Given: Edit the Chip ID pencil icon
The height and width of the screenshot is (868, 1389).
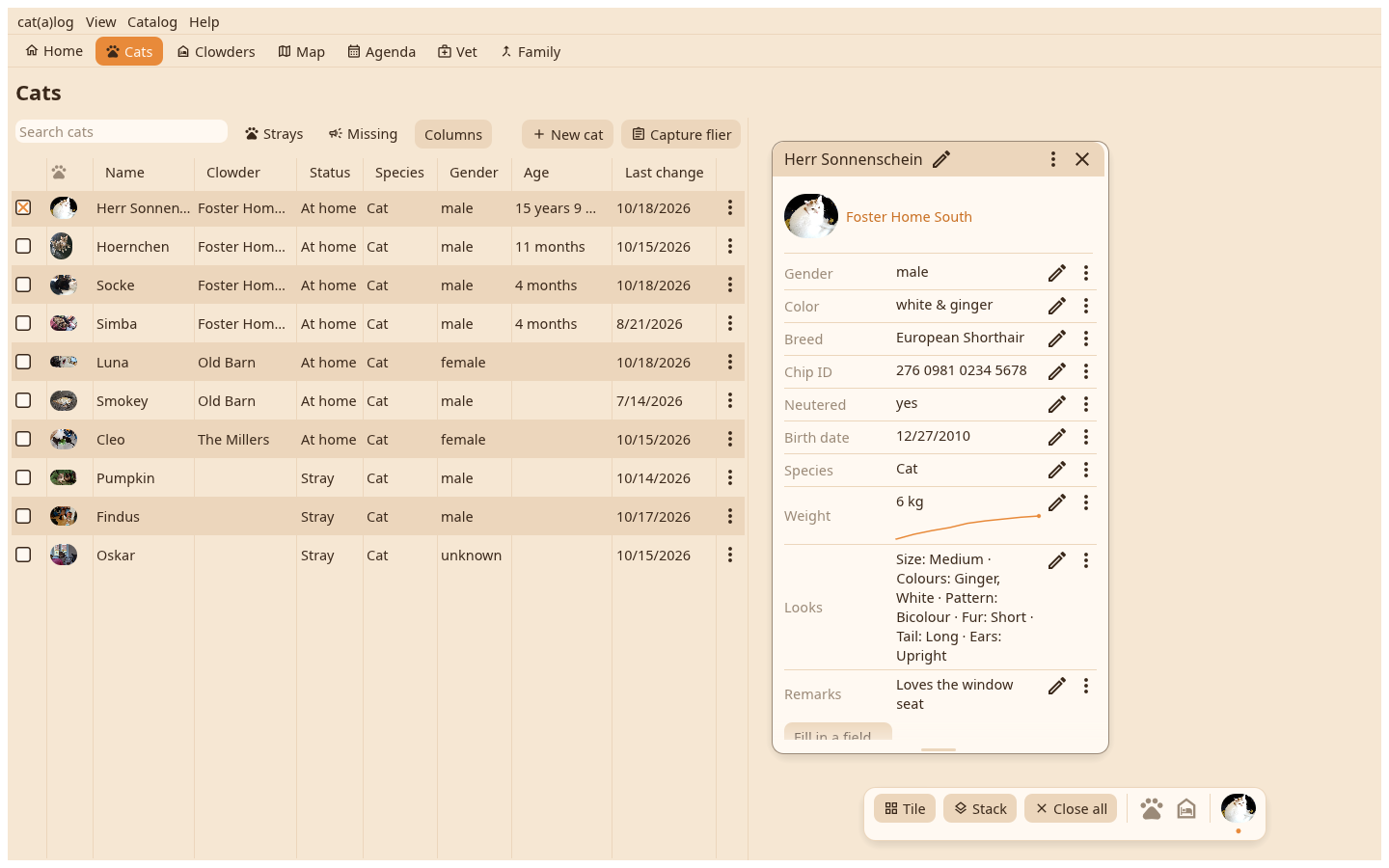Looking at the screenshot, I should tap(1057, 371).
